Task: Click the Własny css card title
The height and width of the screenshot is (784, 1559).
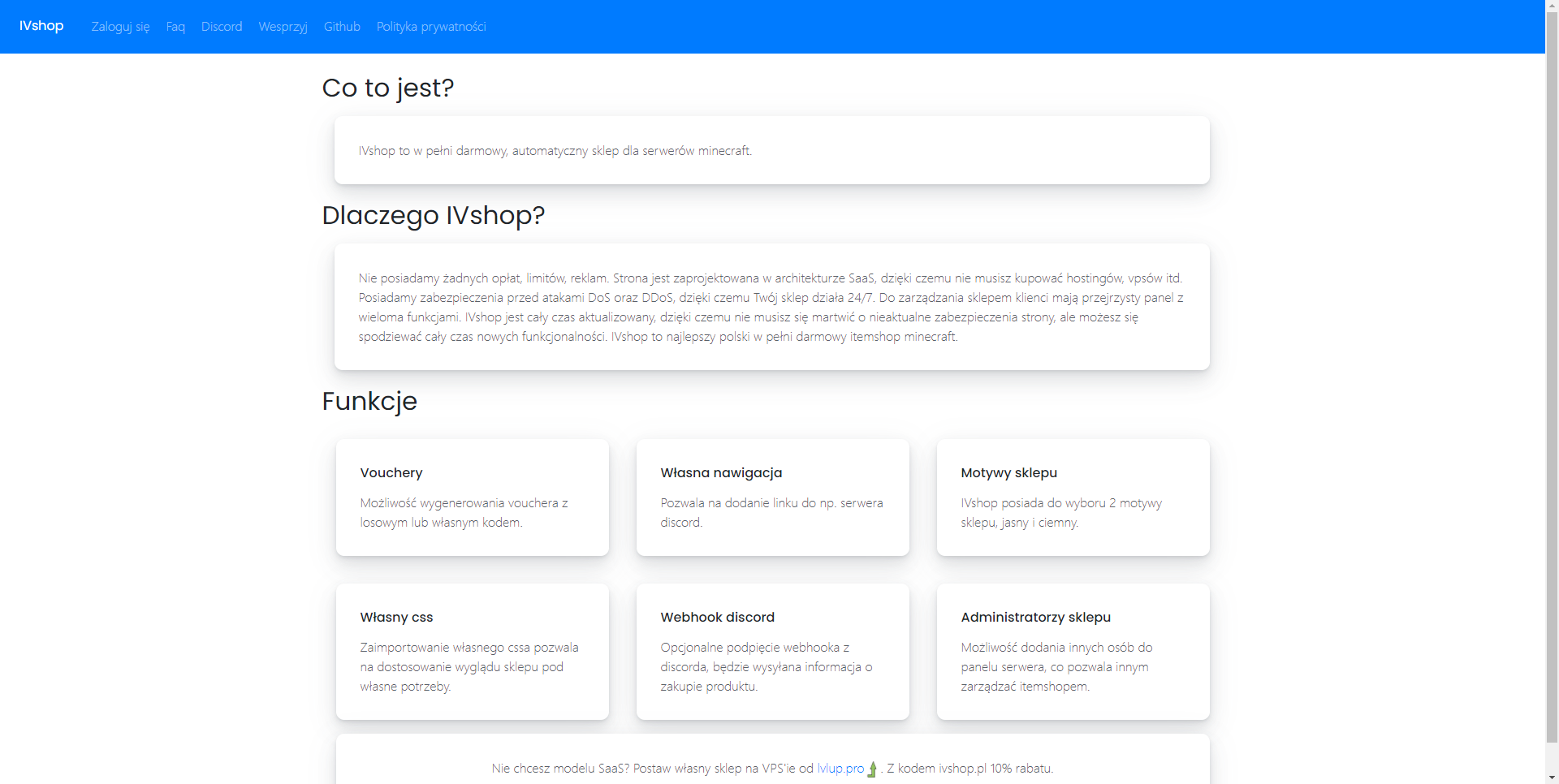Action: pyautogui.click(x=396, y=617)
